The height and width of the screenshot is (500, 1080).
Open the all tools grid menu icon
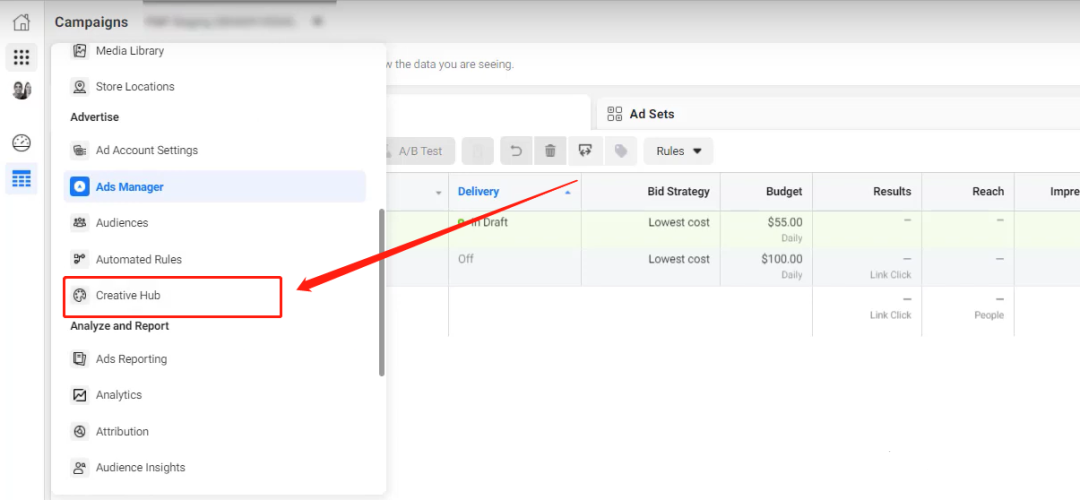21,57
